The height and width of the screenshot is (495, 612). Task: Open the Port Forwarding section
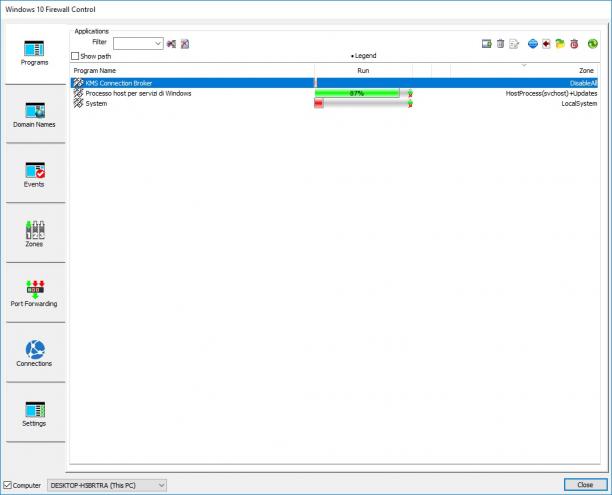click(x=34, y=294)
